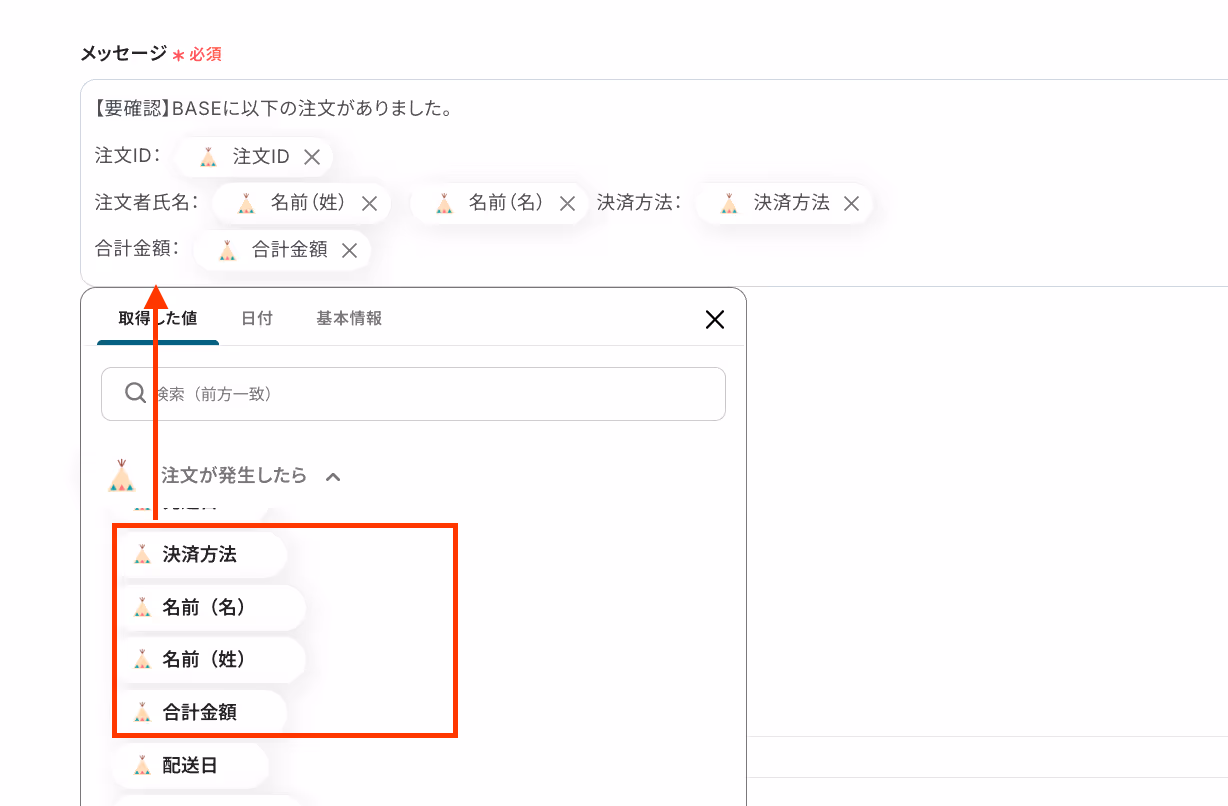Click the BASE icon on 名前(名) tag
The image size is (1228, 806).
pos(444,203)
